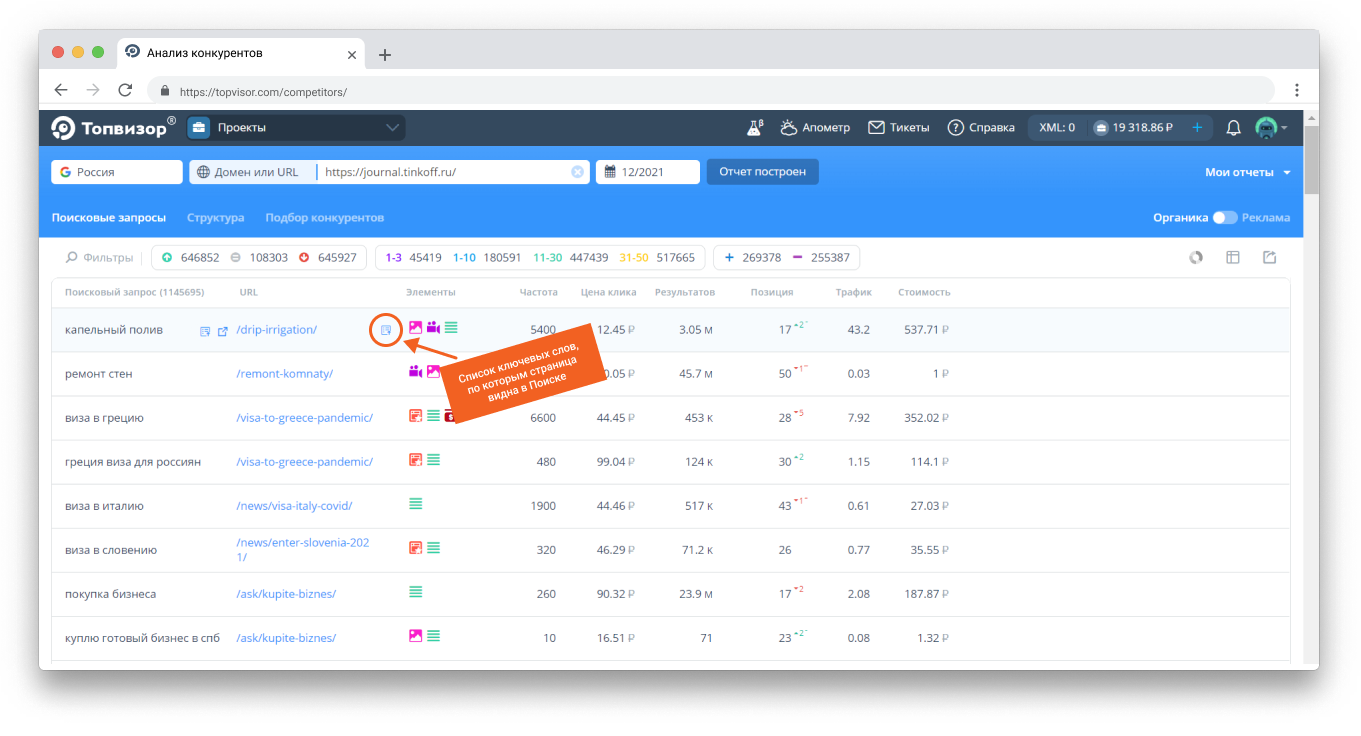Click the blue plus to add balance
This screenshot has width=1361, height=736.
click(x=1197, y=128)
